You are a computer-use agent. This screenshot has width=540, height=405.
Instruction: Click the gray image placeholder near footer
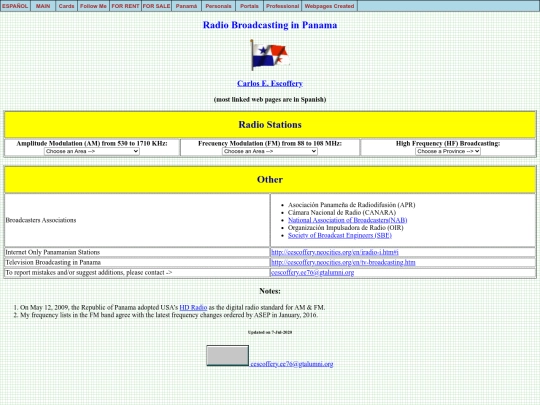[227, 355]
